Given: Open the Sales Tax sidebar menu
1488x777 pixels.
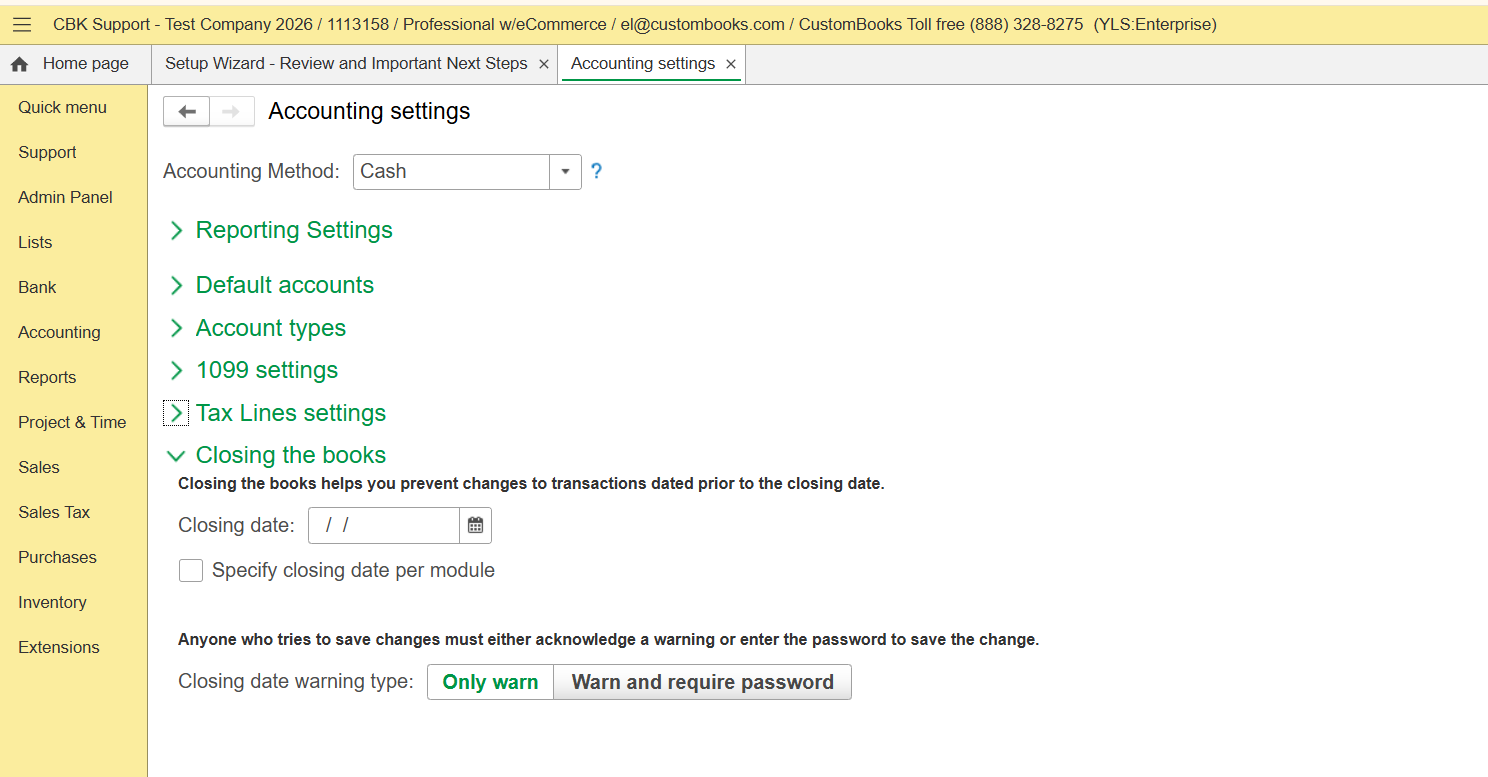Looking at the screenshot, I should [x=54, y=512].
